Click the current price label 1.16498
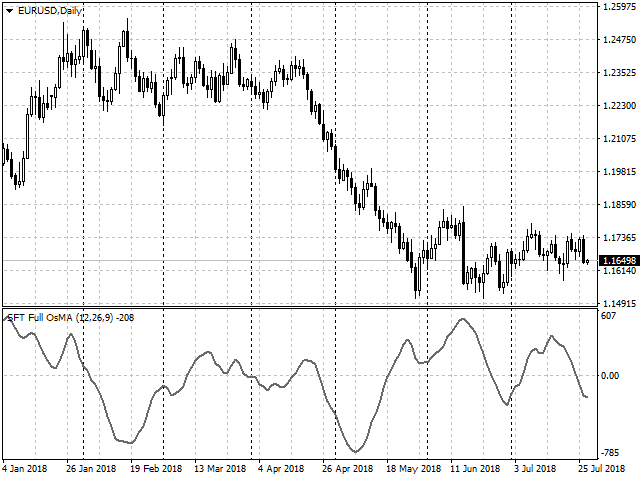This screenshot has width=640, height=480. pyautogui.click(x=619, y=260)
